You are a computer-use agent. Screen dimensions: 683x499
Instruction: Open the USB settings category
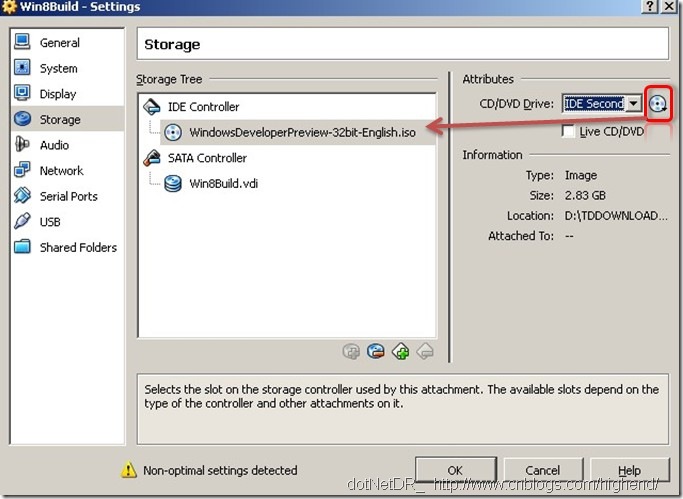pos(67,222)
